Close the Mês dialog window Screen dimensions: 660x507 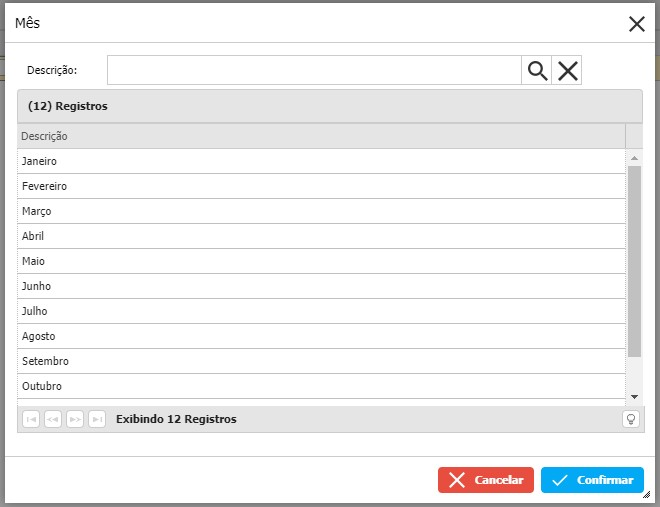tap(636, 24)
